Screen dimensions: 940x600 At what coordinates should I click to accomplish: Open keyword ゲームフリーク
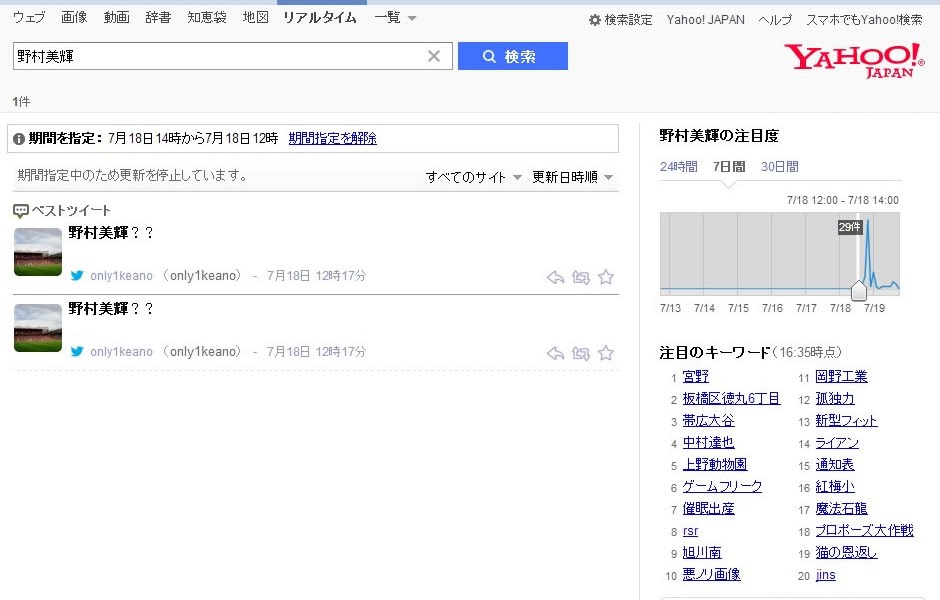[722, 487]
